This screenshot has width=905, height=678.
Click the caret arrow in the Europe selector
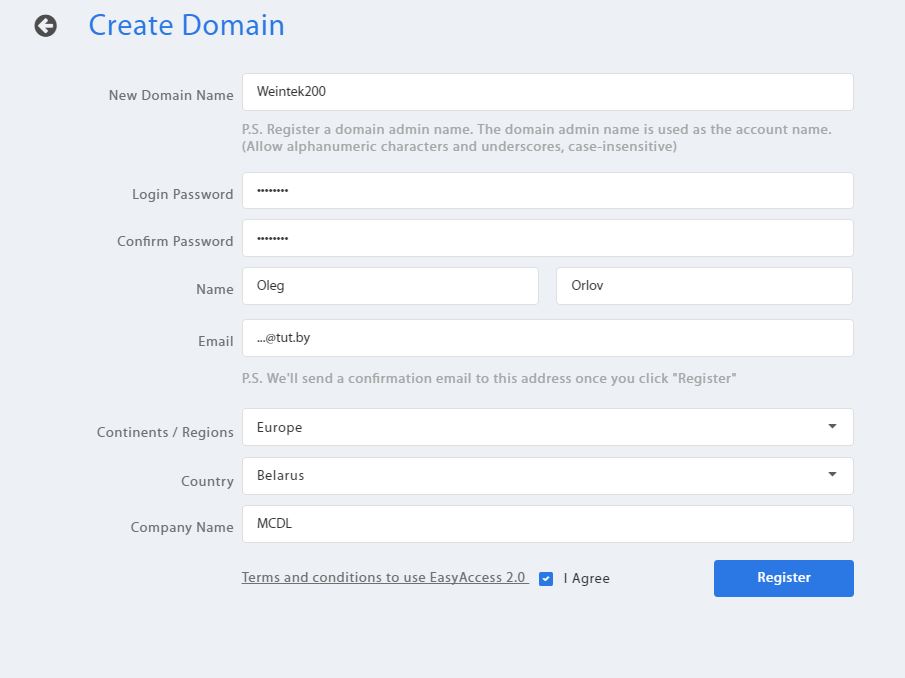(832, 427)
